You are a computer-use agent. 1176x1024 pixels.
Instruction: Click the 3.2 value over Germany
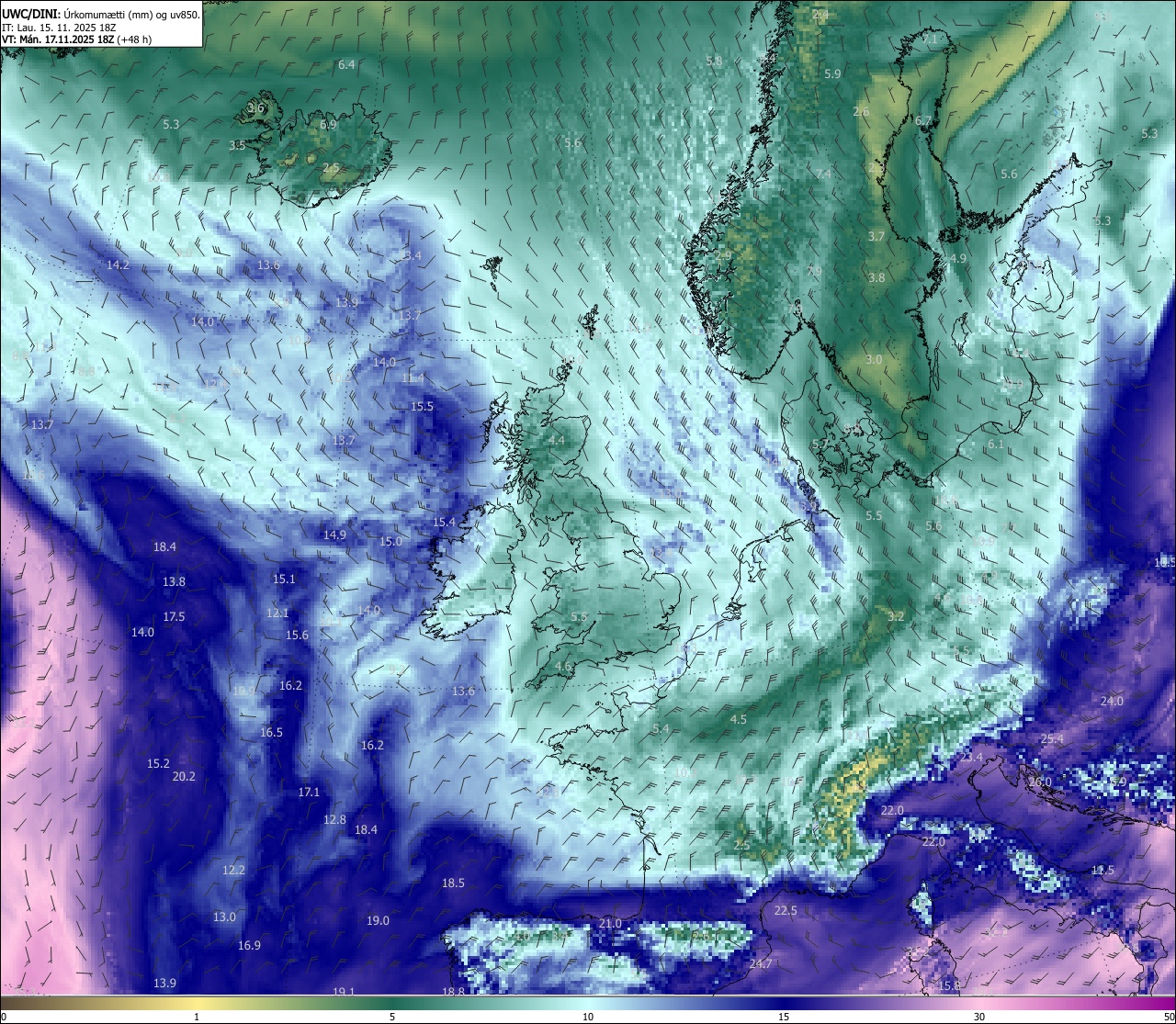pos(897,617)
